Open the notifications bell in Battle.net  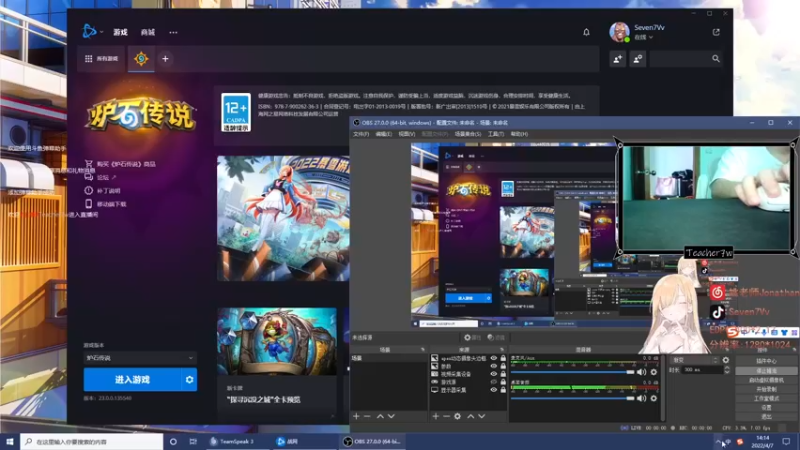(x=586, y=32)
